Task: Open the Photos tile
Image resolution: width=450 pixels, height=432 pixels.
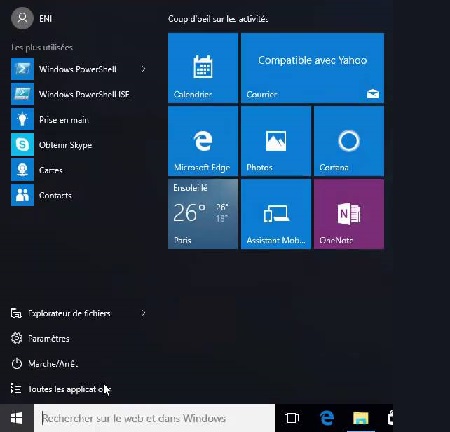Action: pyautogui.click(x=276, y=141)
